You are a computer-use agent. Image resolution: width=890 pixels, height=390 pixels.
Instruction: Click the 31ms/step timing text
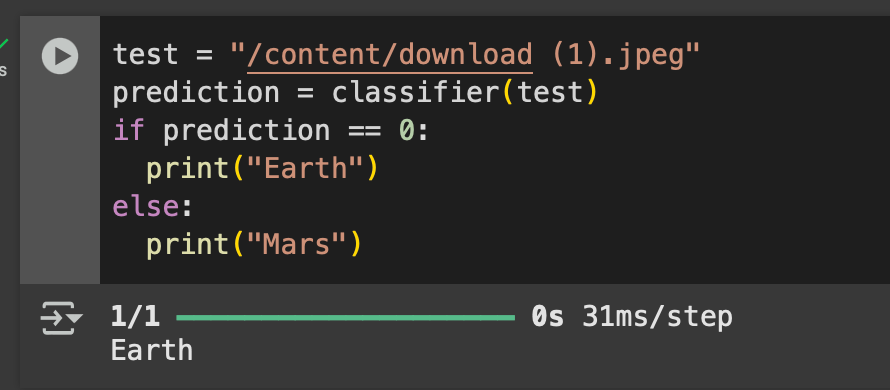(x=657, y=317)
